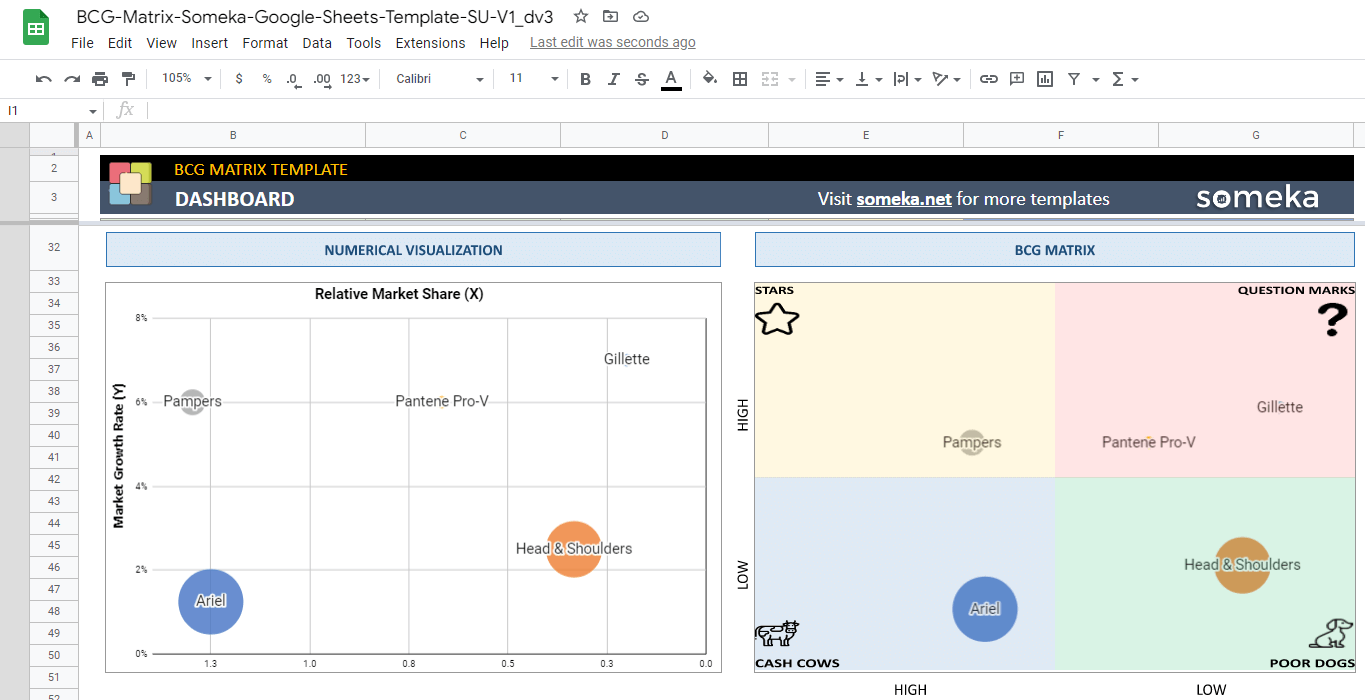Format as percent icon
The height and width of the screenshot is (700, 1365).
click(267, 79)
